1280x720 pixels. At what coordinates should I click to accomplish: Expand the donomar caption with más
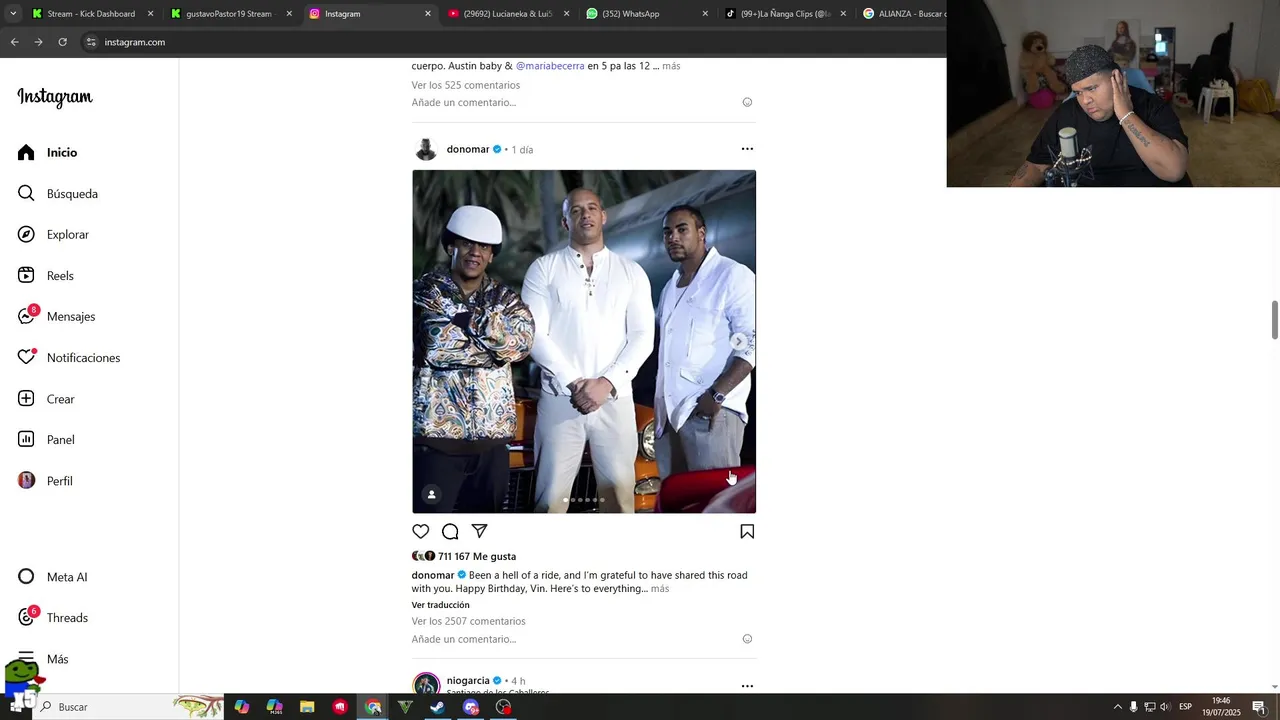(660, 589)
